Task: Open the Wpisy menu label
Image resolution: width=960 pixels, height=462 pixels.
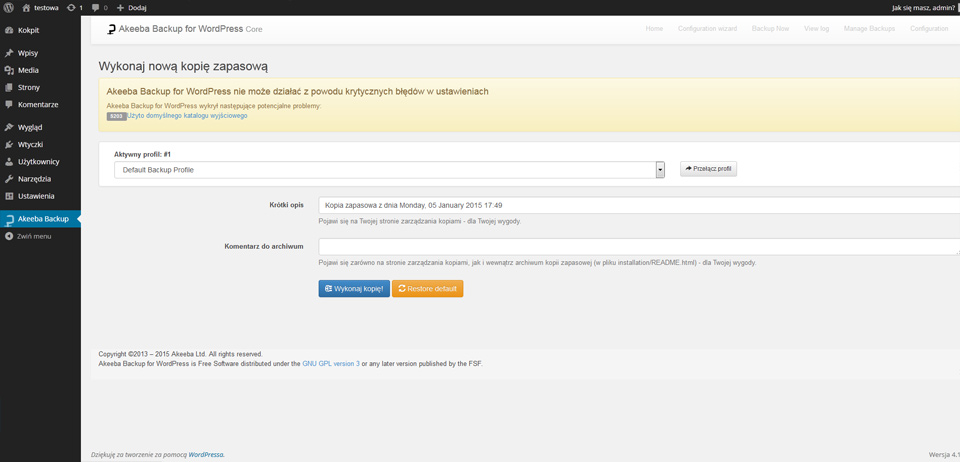Action: coord(28,53)
